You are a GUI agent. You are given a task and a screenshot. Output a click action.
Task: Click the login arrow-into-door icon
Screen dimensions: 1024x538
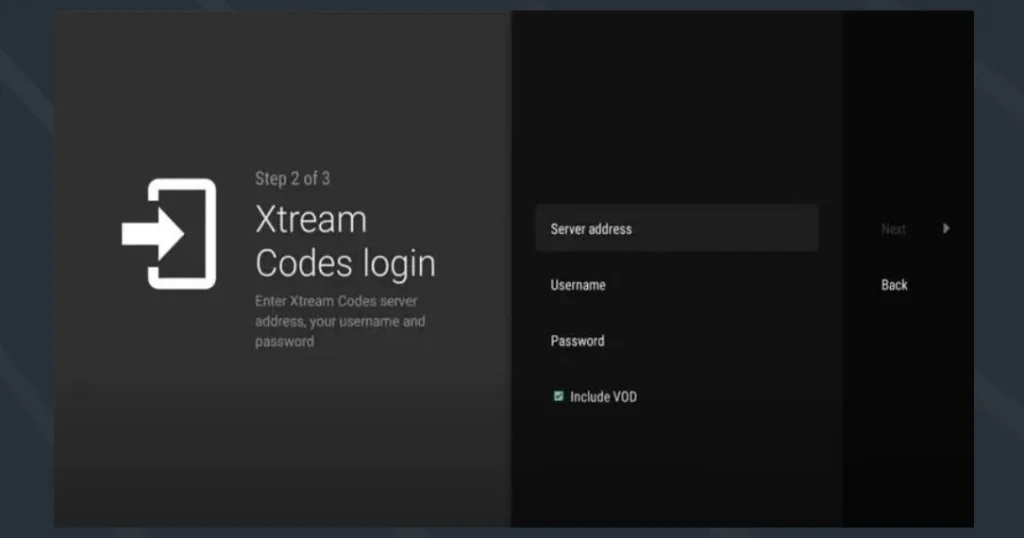(x=169, y=234)
